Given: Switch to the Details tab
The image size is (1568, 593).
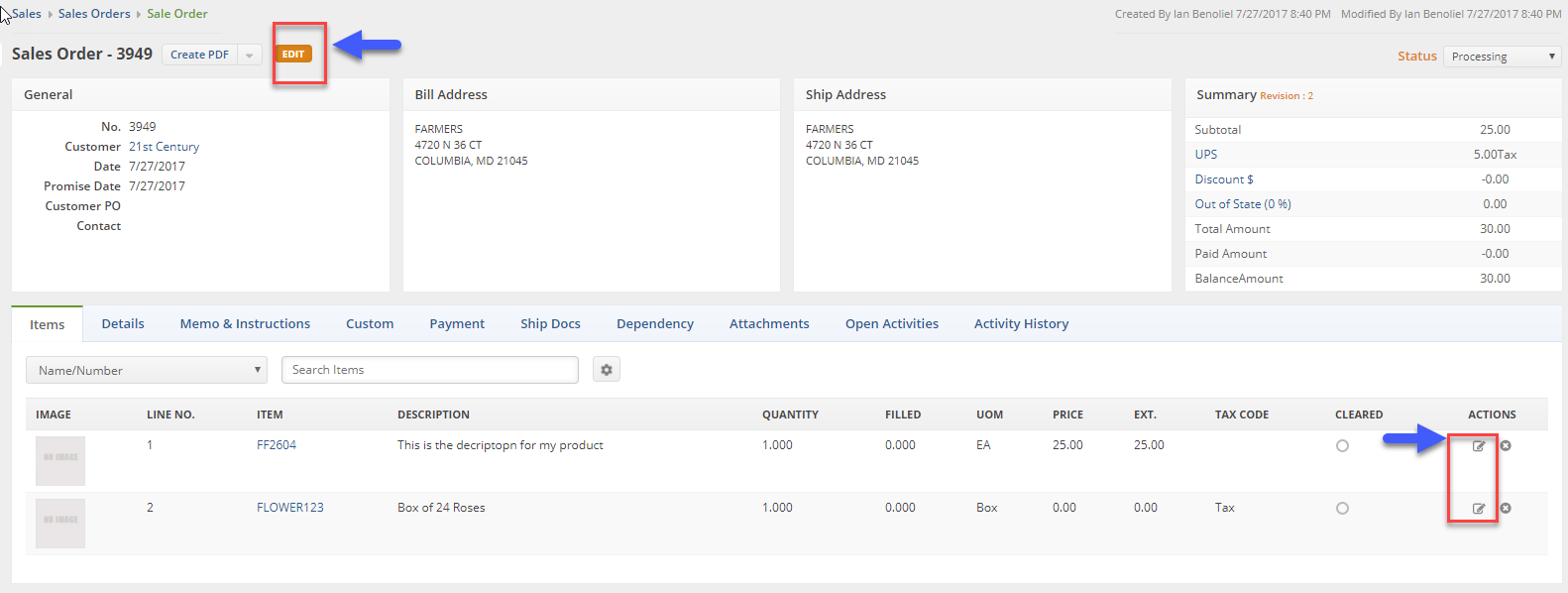Looking at the screenshot, I should pos(123,324).
